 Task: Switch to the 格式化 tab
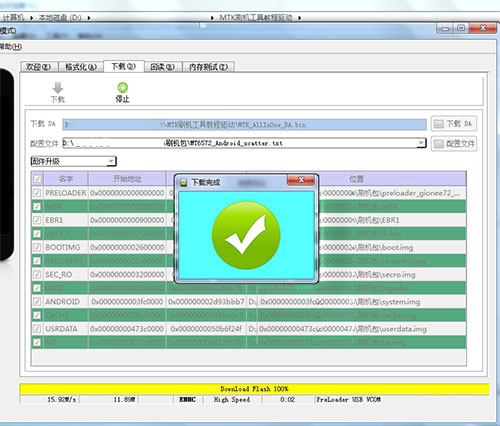click(81, 67)
